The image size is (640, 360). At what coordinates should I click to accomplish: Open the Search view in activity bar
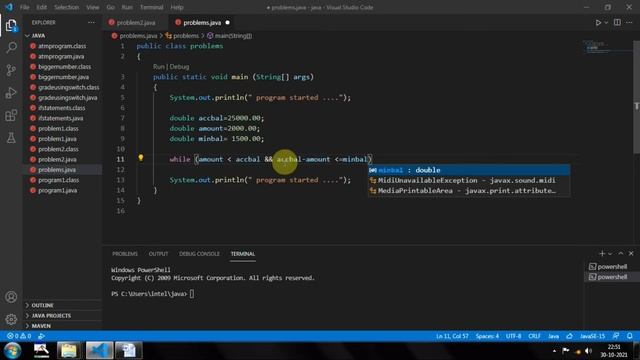pos(11,48)
